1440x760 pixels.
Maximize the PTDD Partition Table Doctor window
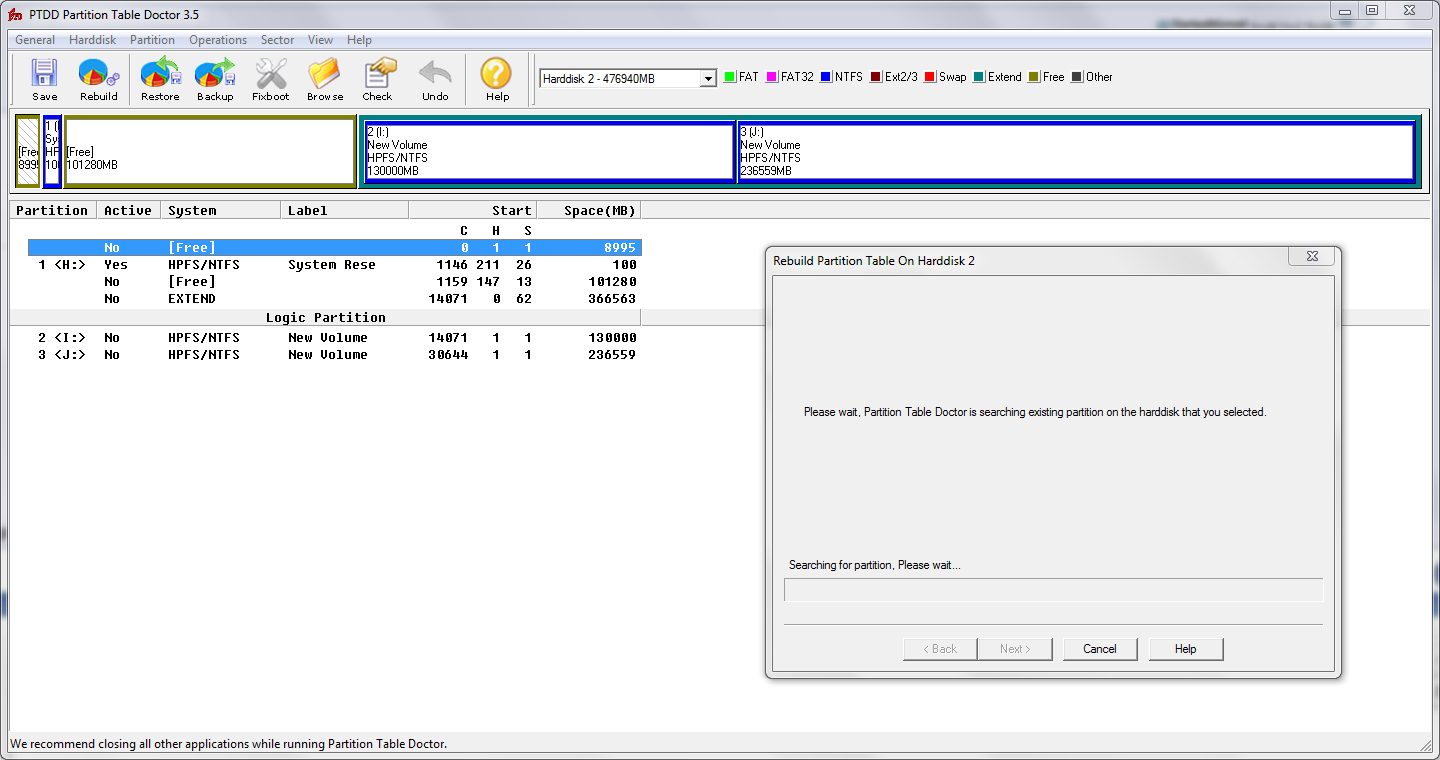[1372, 10]
